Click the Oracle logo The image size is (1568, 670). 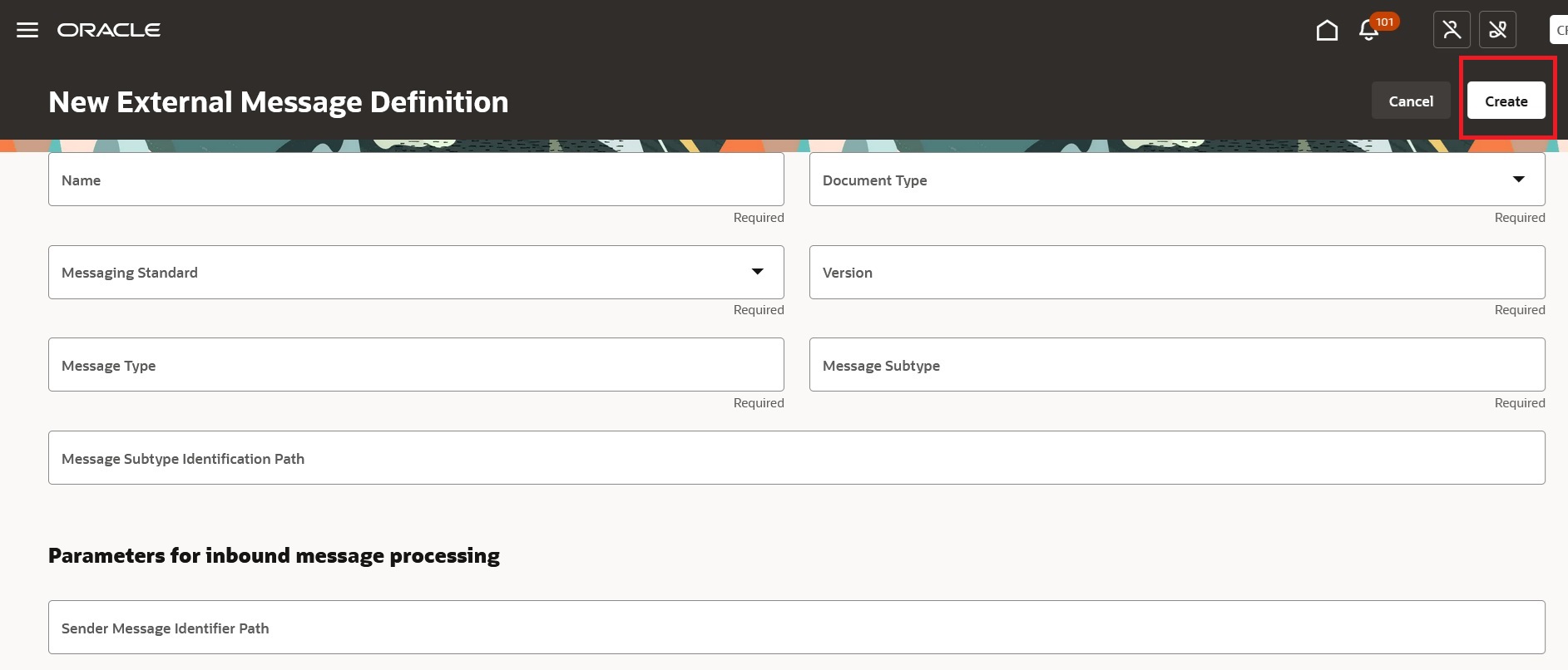click(x=109, y=30)
